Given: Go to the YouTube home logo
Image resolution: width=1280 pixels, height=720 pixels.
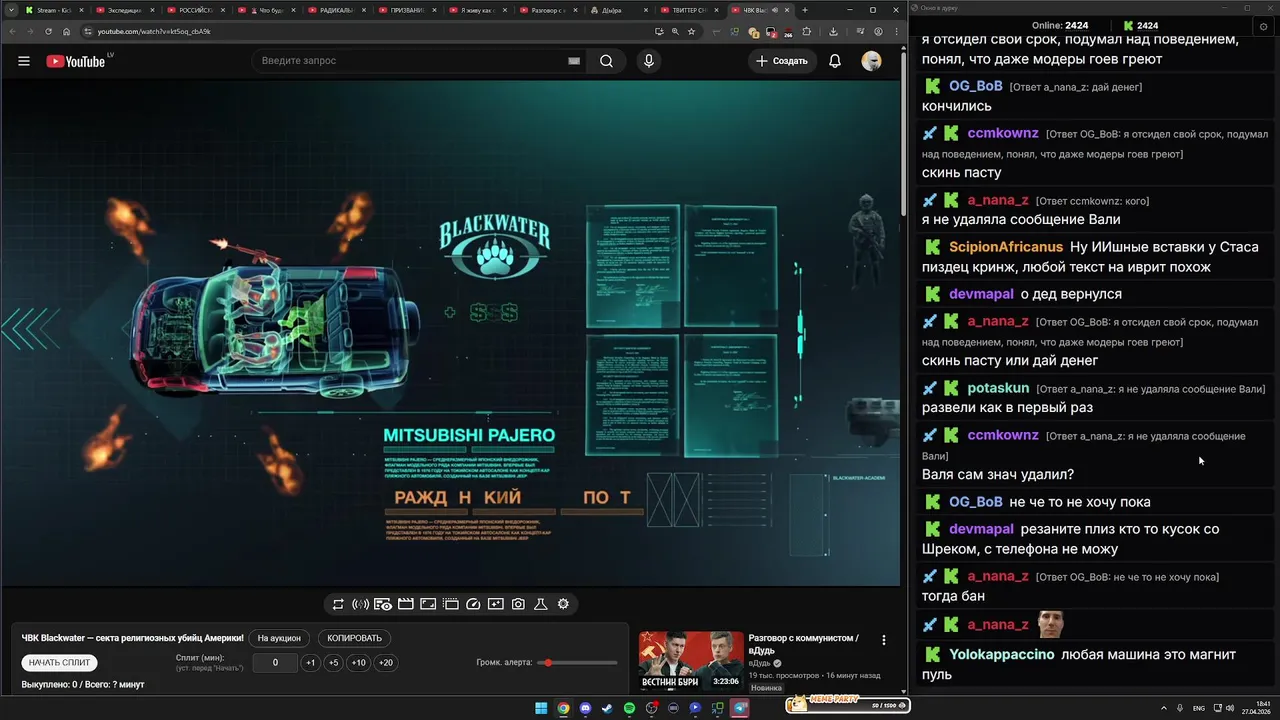Looking at the screenshot, I should [76, 61].
